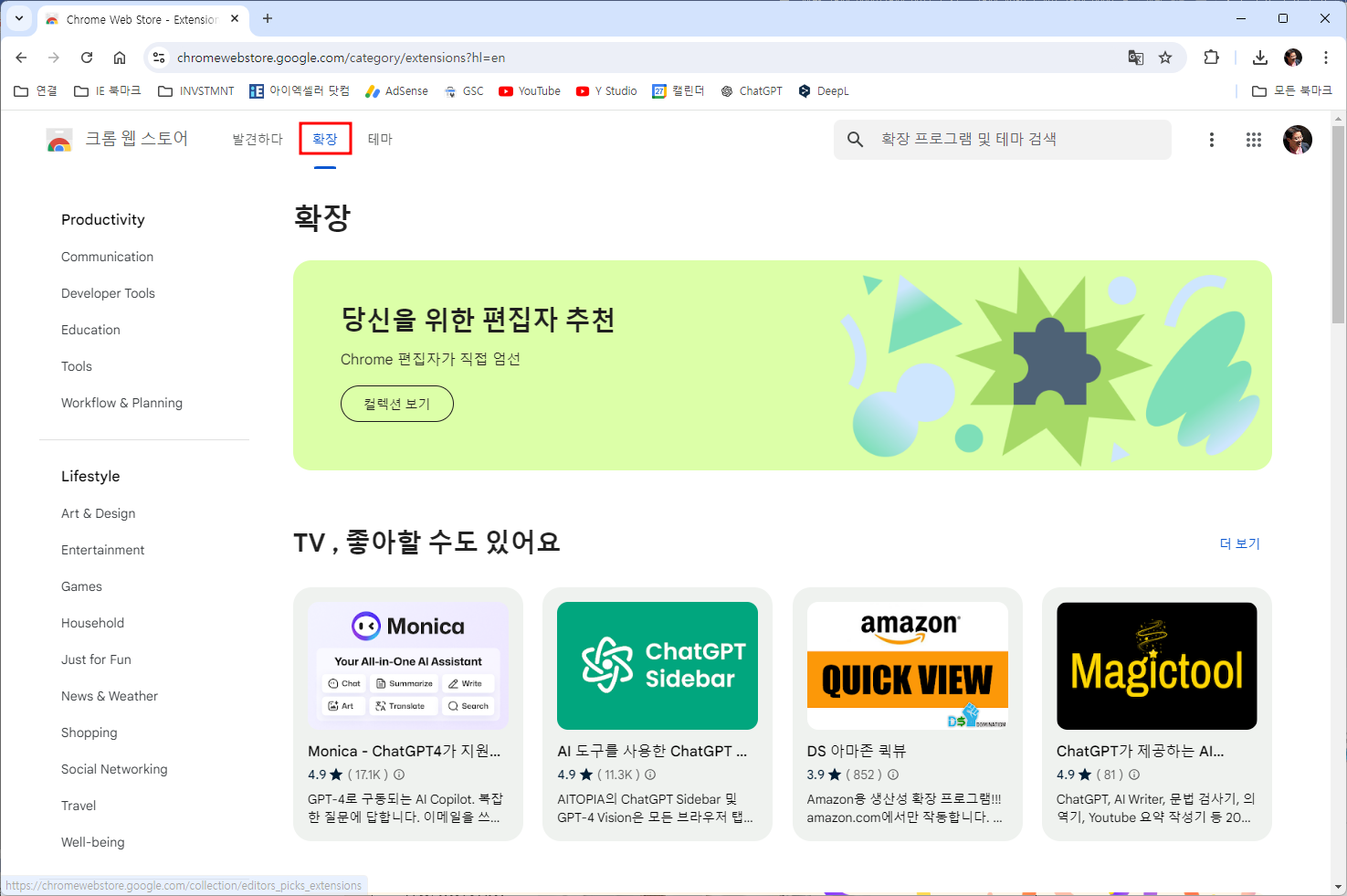Open the Monica extension thumbnail
The height and width of the screenshot is (896, 1347).
[408, 666]
